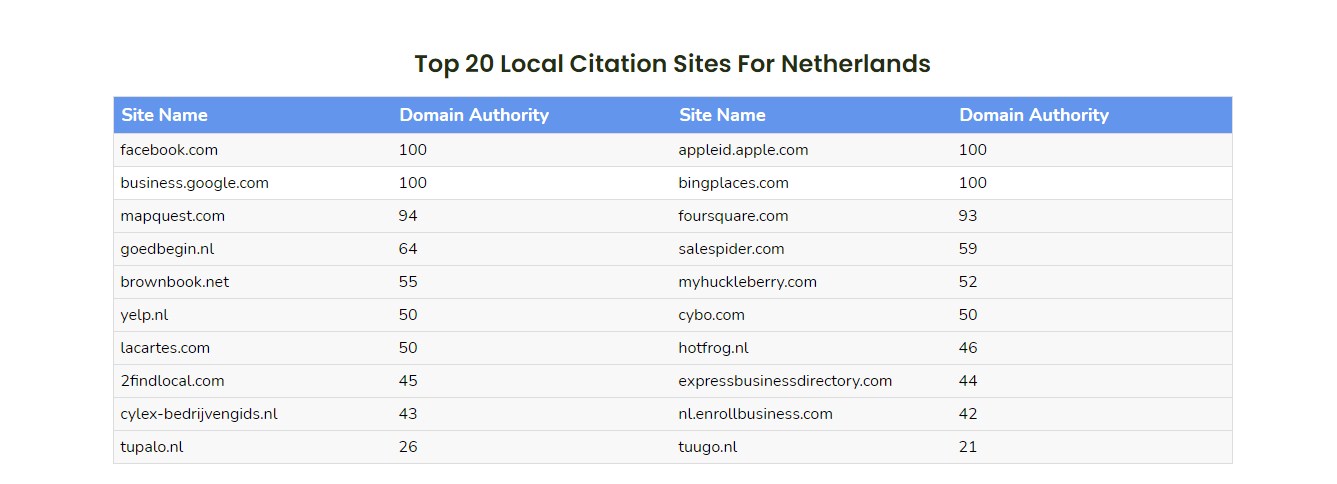The width and height of the screenshot is (1337, 484).
Task: Click appleid.apple.com in the table
Action: [743, 150]
